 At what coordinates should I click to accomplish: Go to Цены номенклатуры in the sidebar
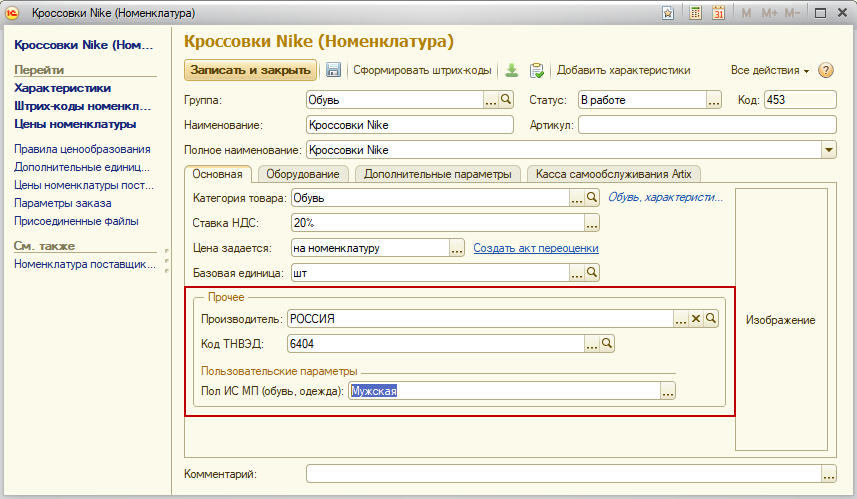click(x=75, y=124)
